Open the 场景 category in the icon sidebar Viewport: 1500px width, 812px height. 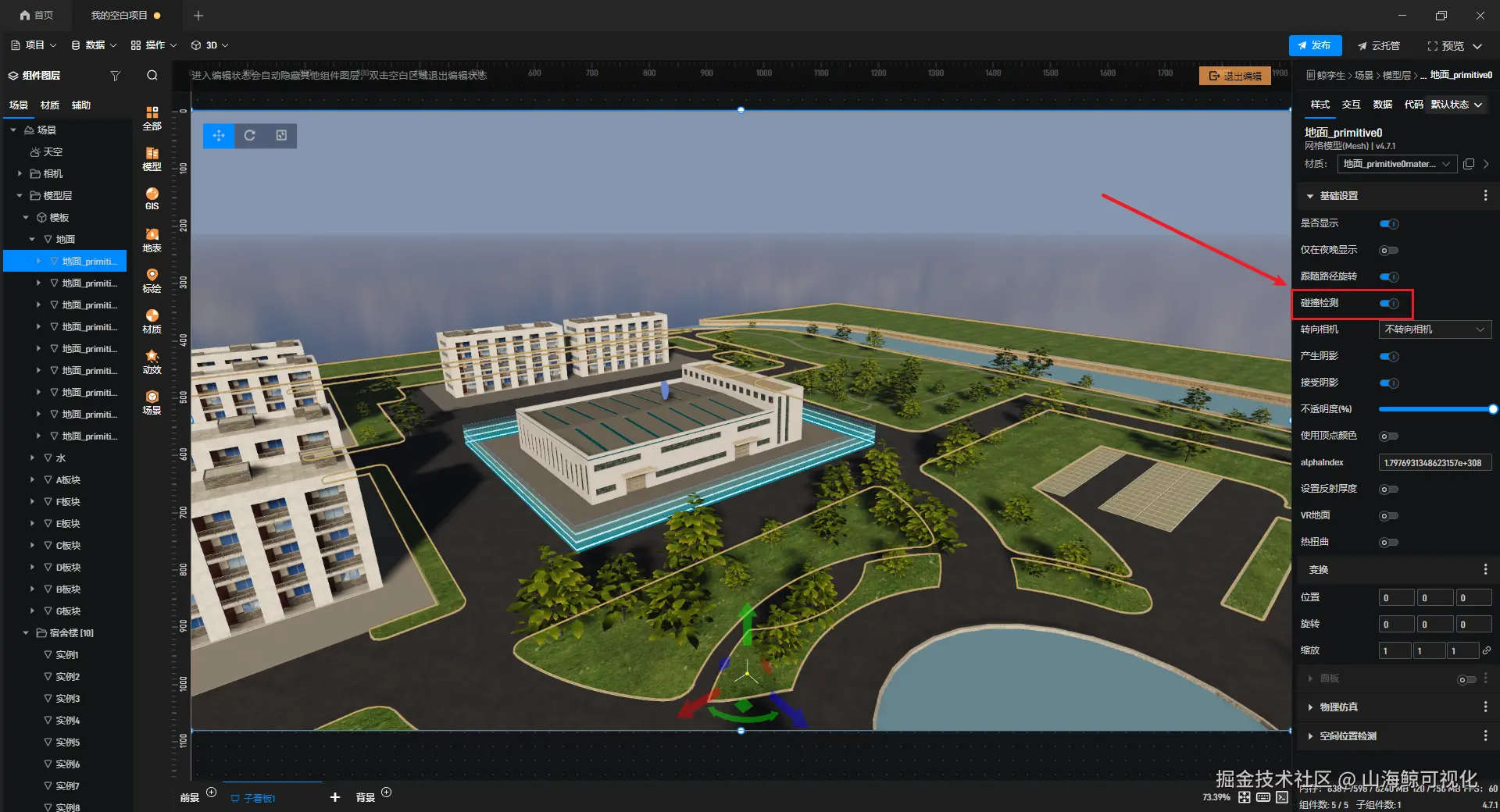pos(152,402)
